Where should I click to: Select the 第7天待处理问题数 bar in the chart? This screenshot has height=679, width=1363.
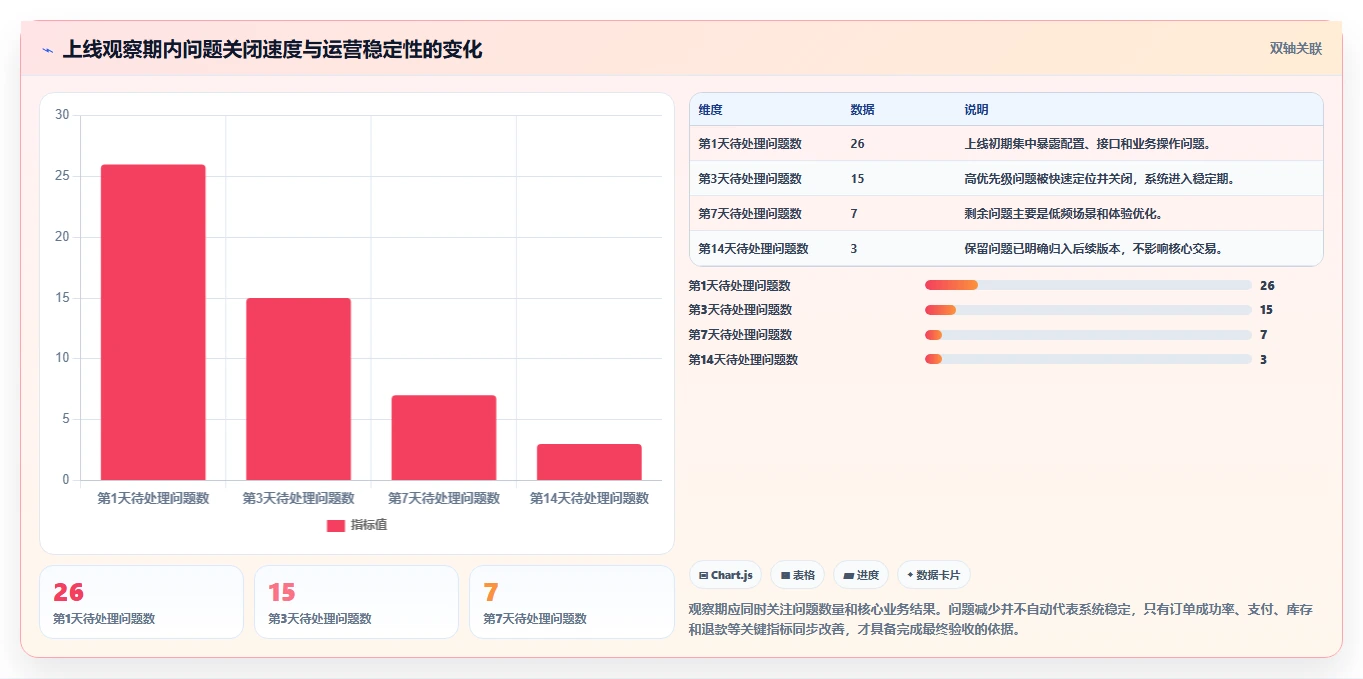click(x=444, y=438)
